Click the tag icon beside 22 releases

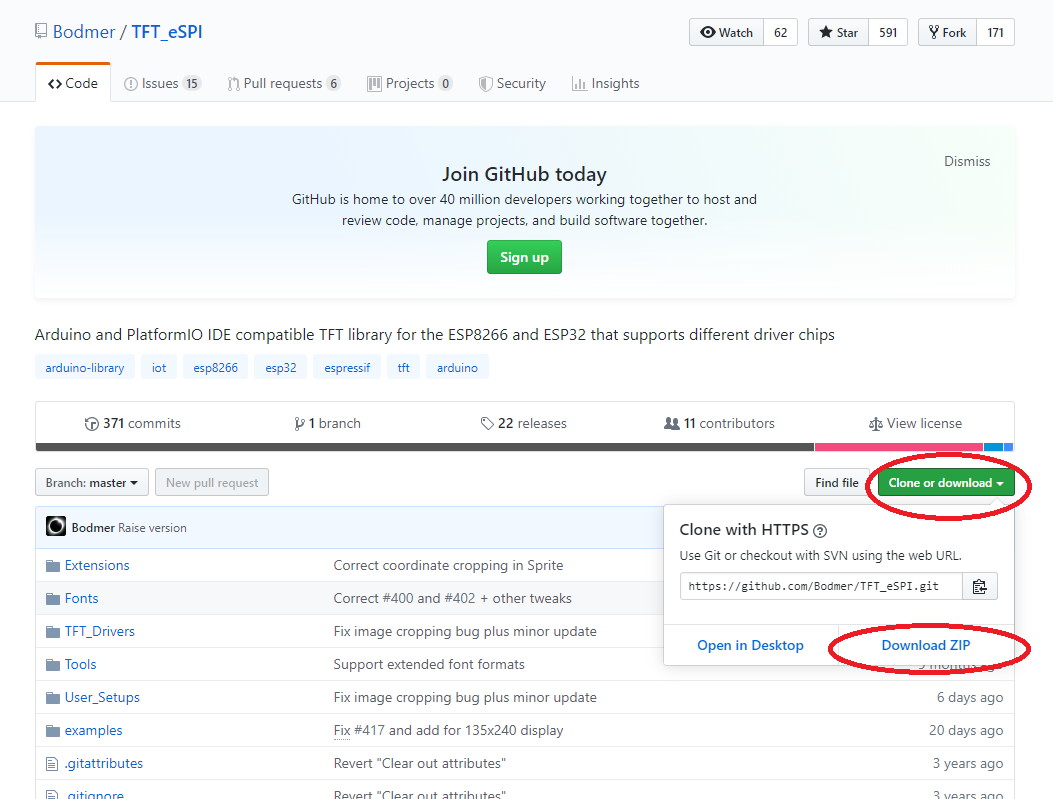[487, 424]
